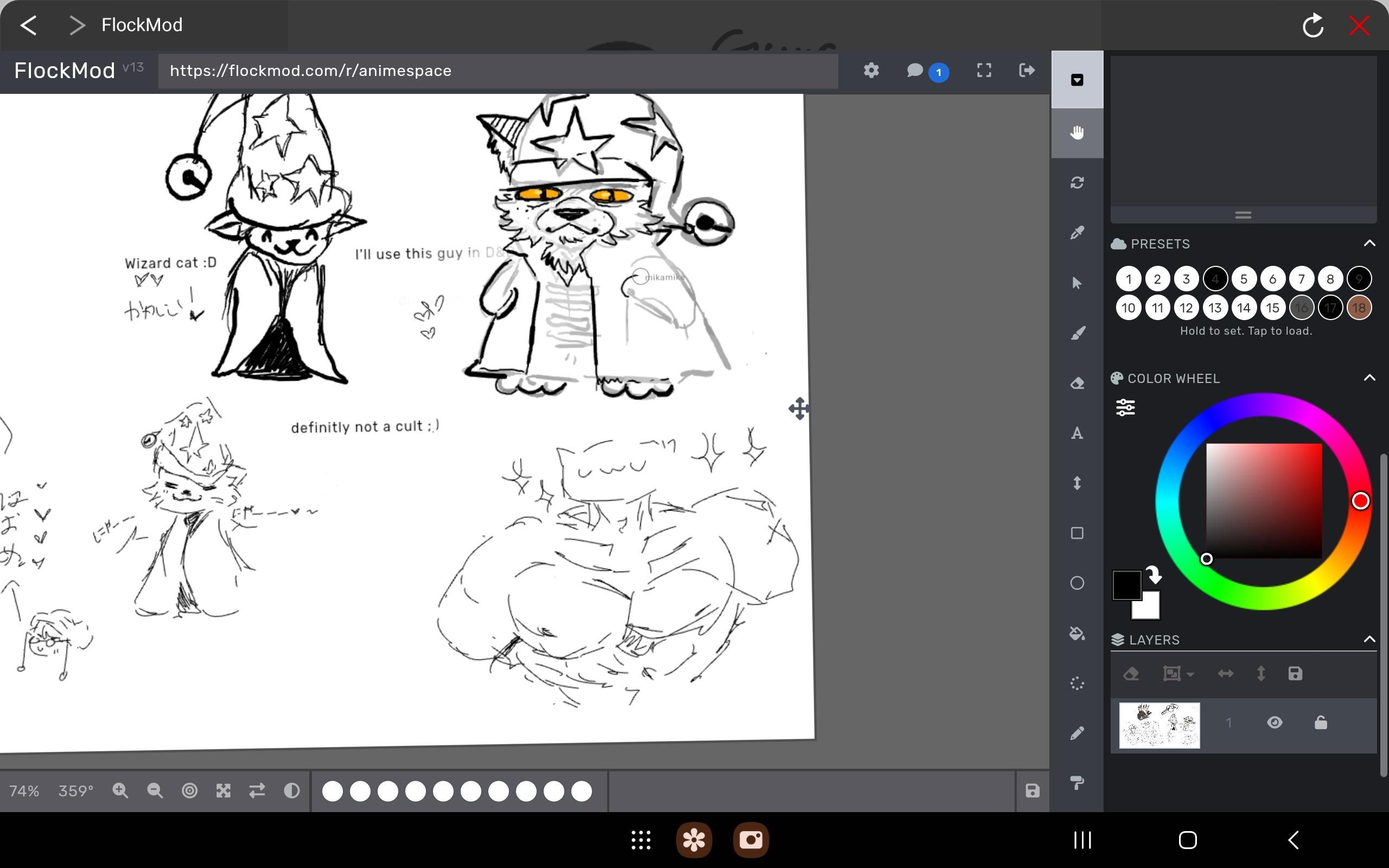The image size is (1389, 868).
Task: Click the black foreground color swatch
Action: pos(1126,584)
